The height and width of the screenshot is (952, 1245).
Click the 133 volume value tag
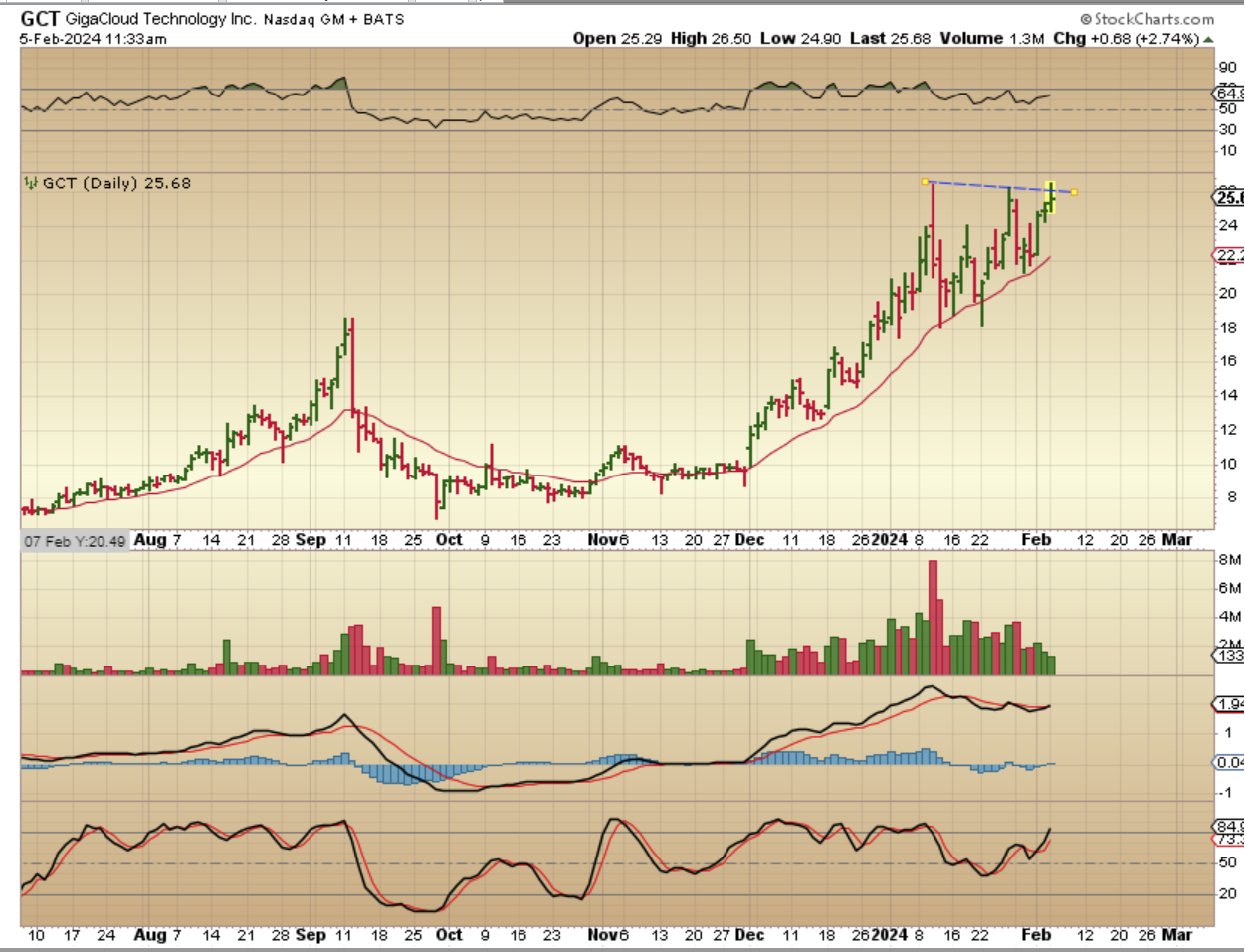(x=1229, y=655)
